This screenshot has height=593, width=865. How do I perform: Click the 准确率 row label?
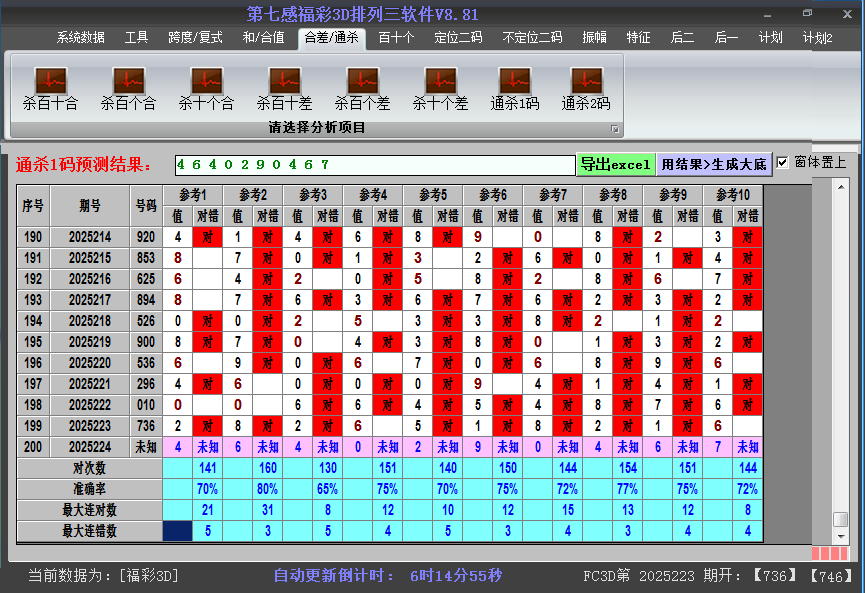point(89,489)
